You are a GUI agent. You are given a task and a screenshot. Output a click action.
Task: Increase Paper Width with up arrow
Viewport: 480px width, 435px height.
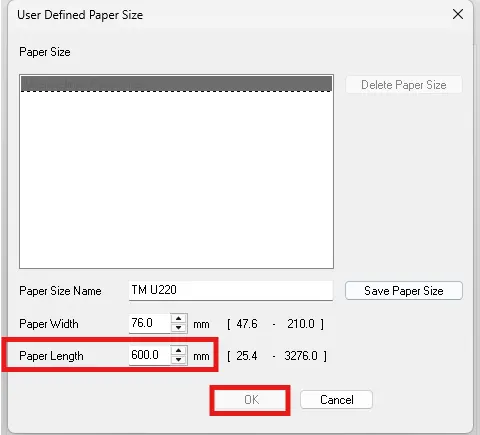click(179, 318)
